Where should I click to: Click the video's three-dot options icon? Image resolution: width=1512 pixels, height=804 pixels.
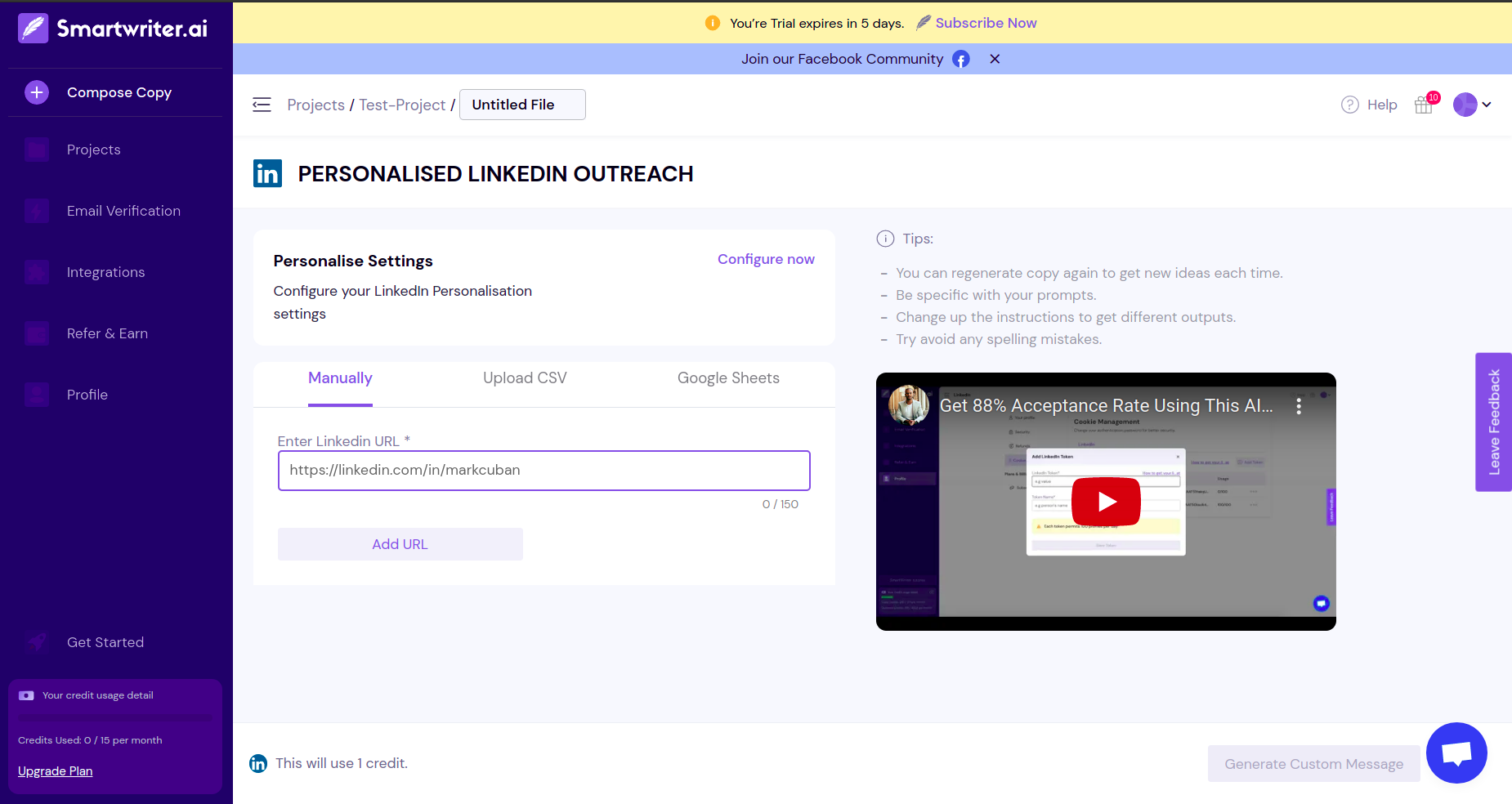pos(1298,406)
